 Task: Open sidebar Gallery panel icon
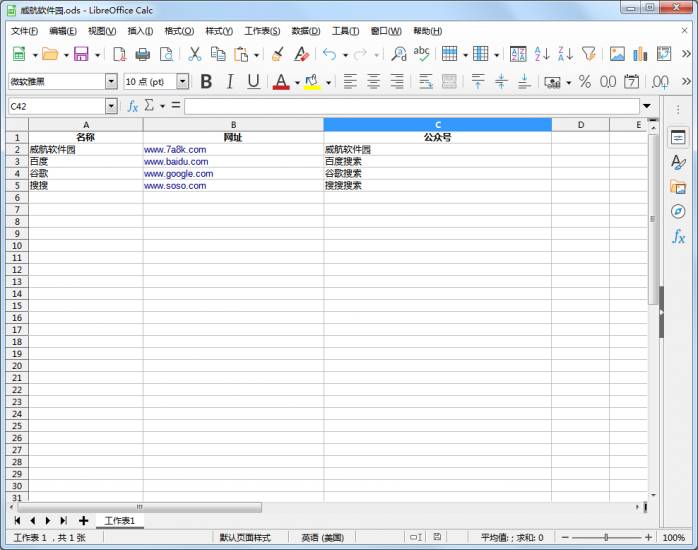coord(678,187)
